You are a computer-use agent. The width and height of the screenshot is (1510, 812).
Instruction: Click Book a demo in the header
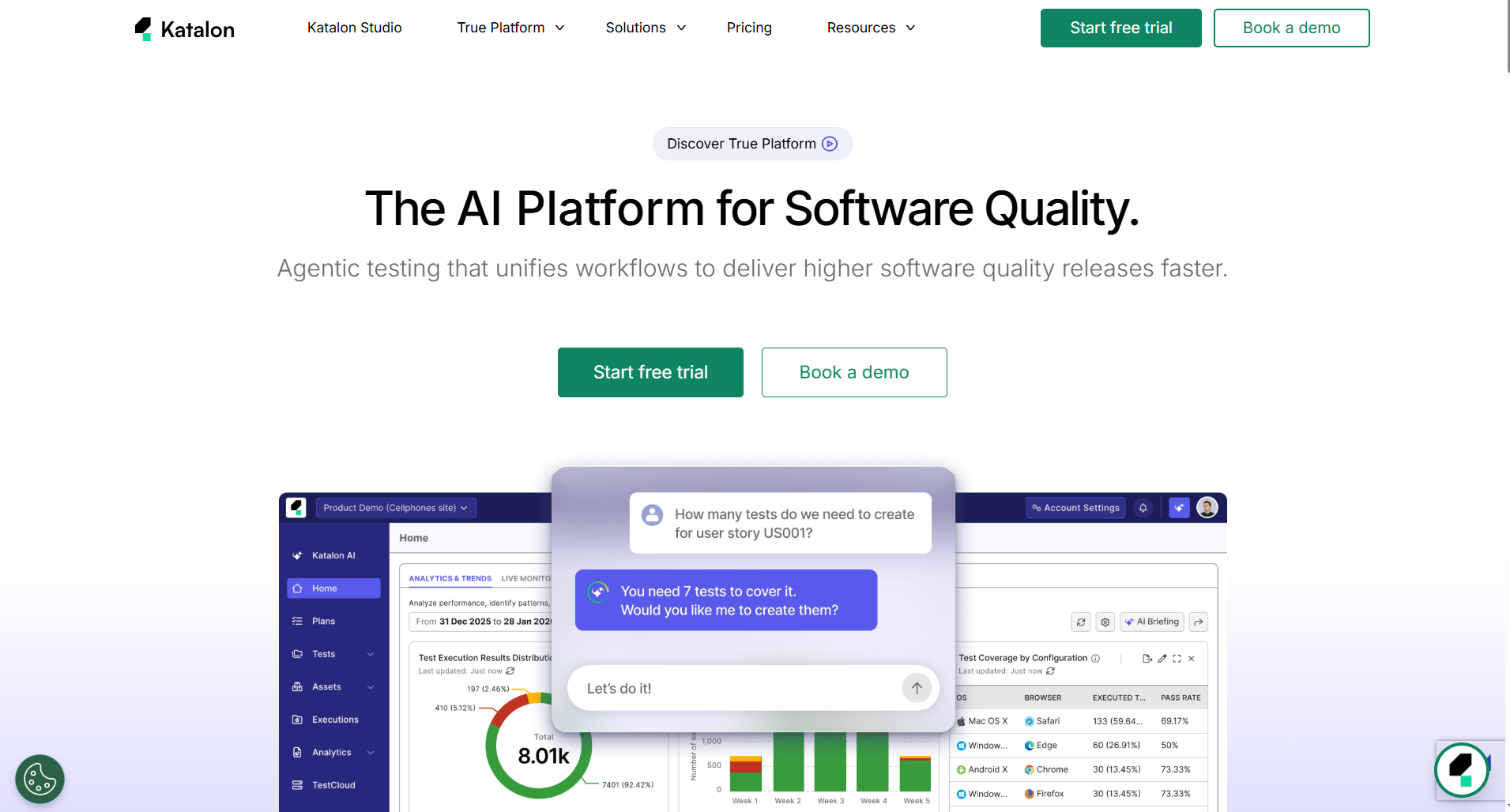click(1291, 28)
